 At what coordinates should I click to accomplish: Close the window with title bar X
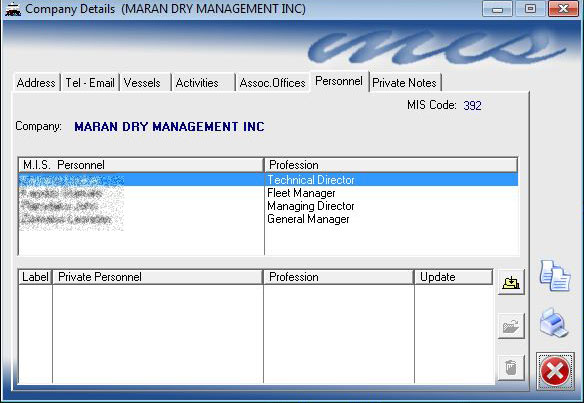pyautogui.click(x=564, y=9)
